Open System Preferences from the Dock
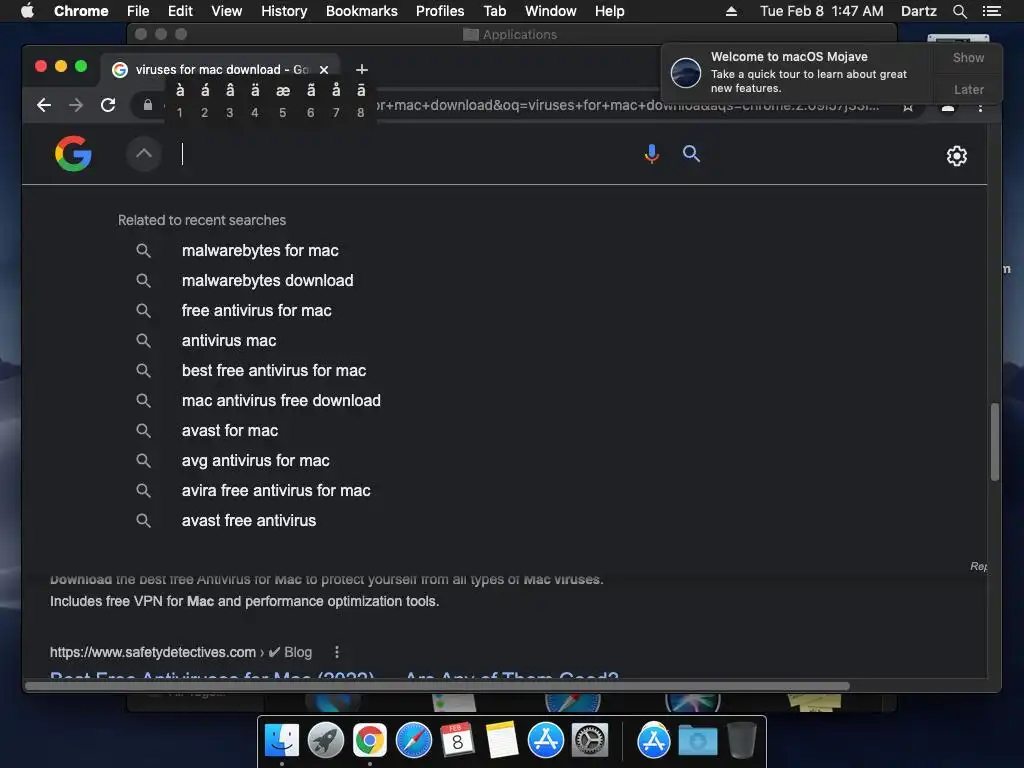 coord(590,741)
